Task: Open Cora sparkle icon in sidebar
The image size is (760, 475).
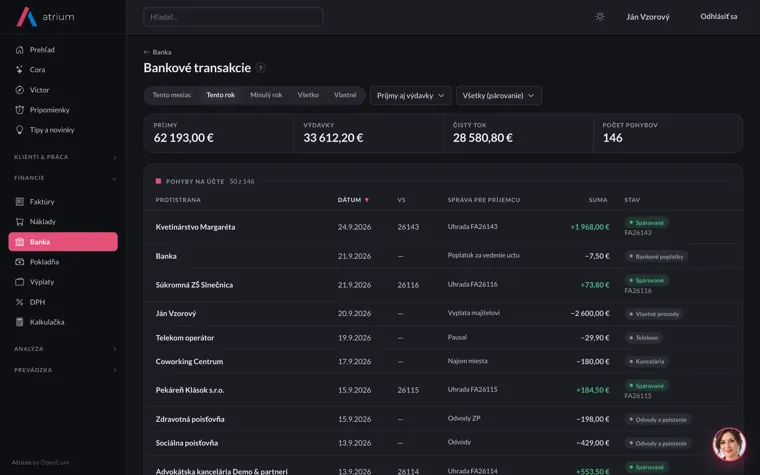Action: pyautogui.click(x=19, y=69)
